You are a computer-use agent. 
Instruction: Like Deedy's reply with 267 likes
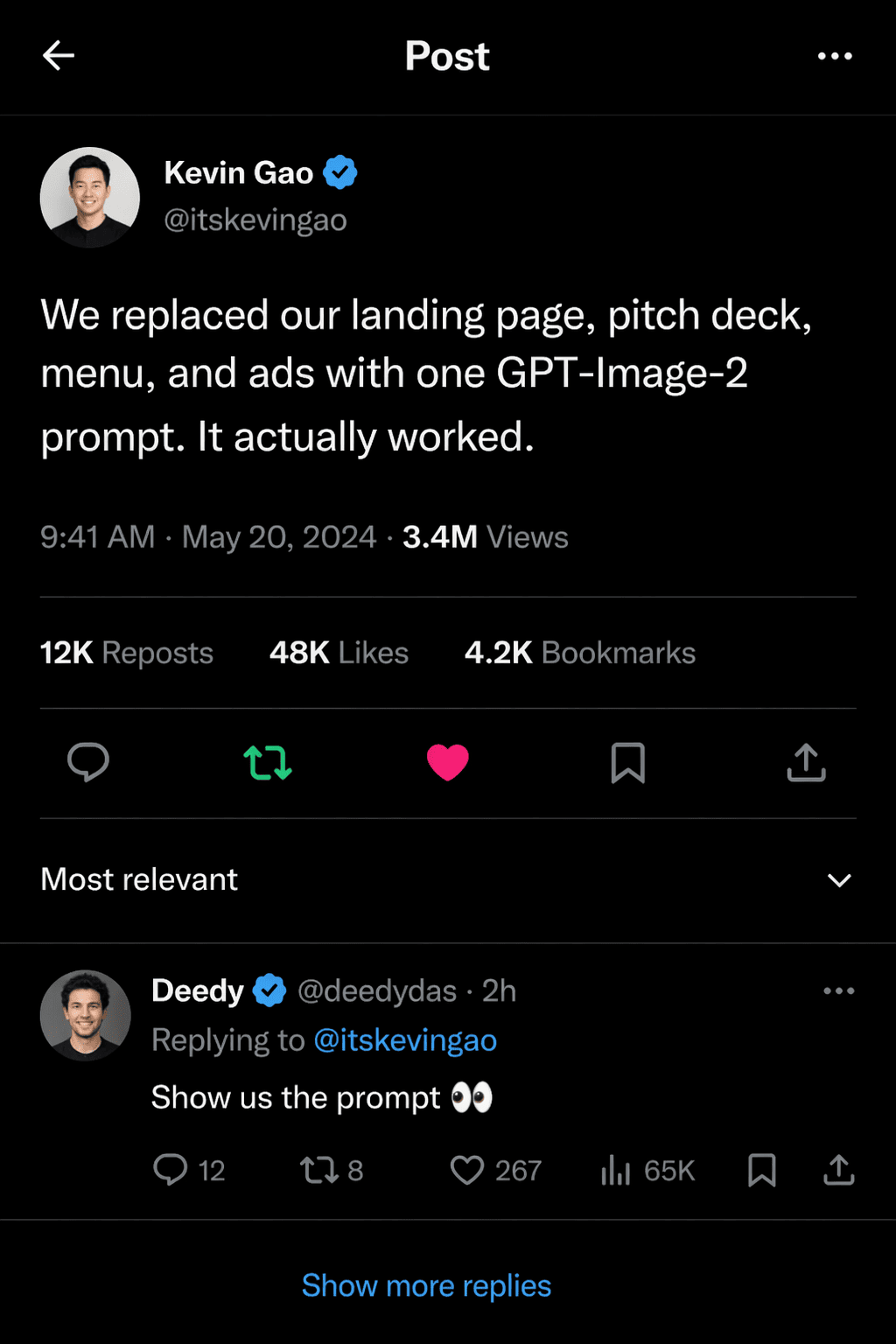point(467,1170)
